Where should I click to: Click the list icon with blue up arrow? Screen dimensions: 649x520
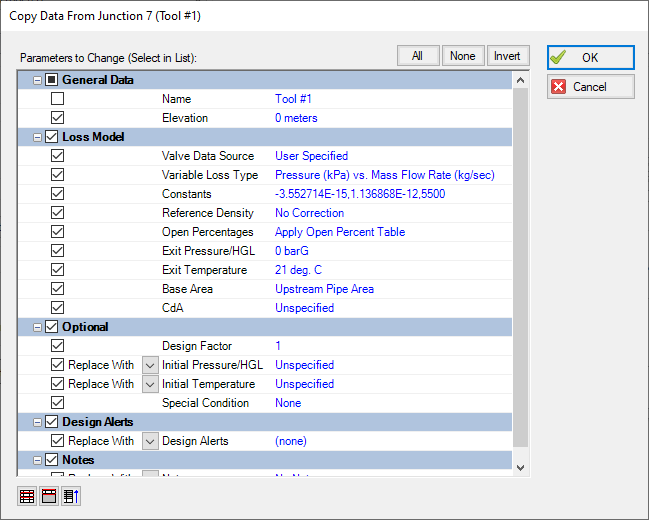pyautogui.click(x=70, y=496)
